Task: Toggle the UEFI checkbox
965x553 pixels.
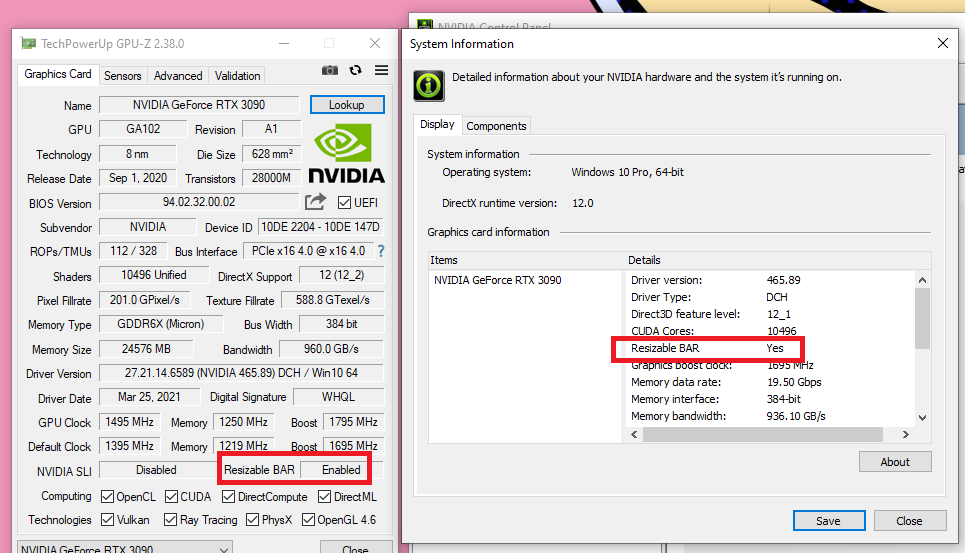Action: [344, 202]
